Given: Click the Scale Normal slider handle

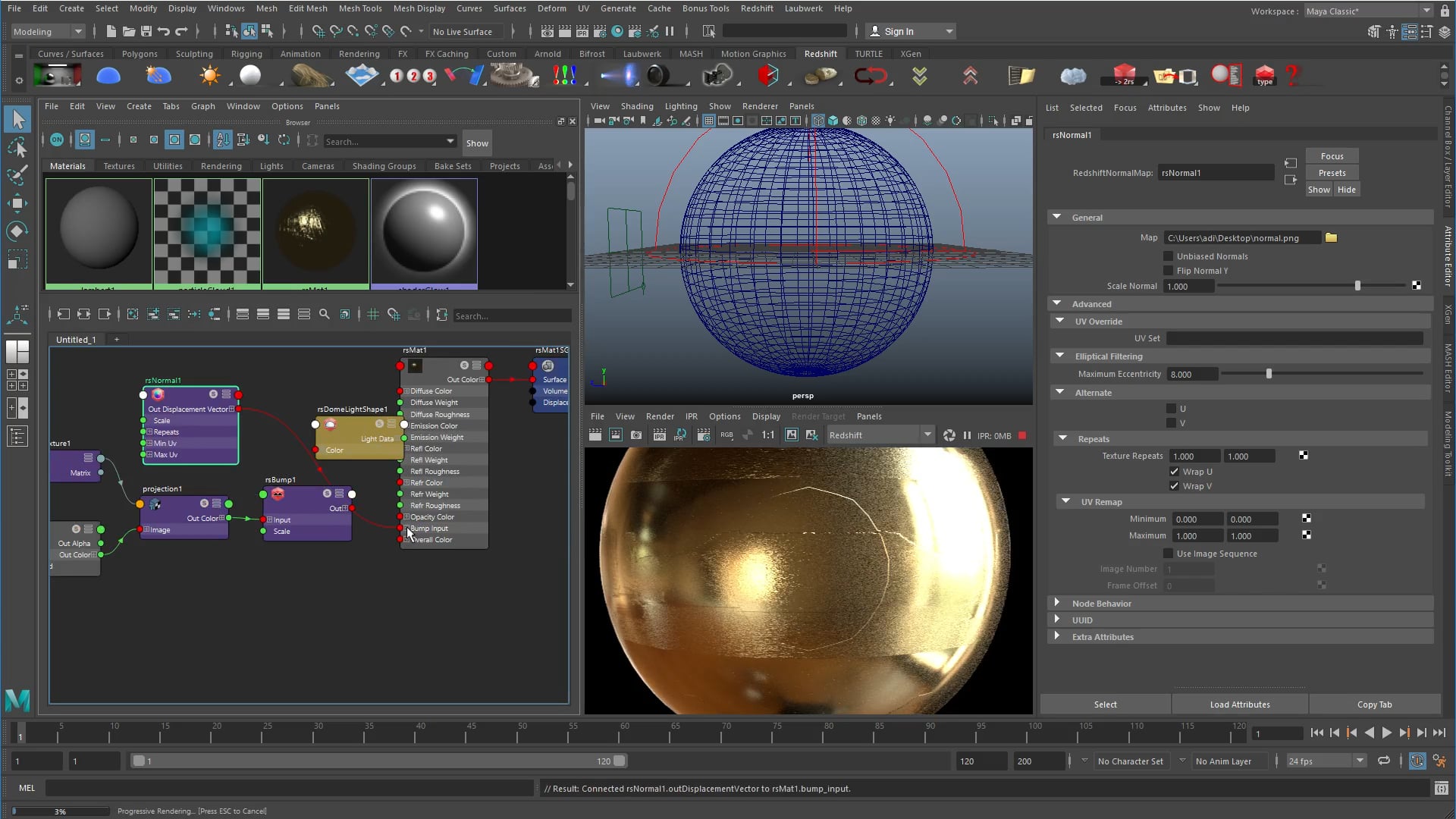Looking at the screenshot, I should (1357, 286).
